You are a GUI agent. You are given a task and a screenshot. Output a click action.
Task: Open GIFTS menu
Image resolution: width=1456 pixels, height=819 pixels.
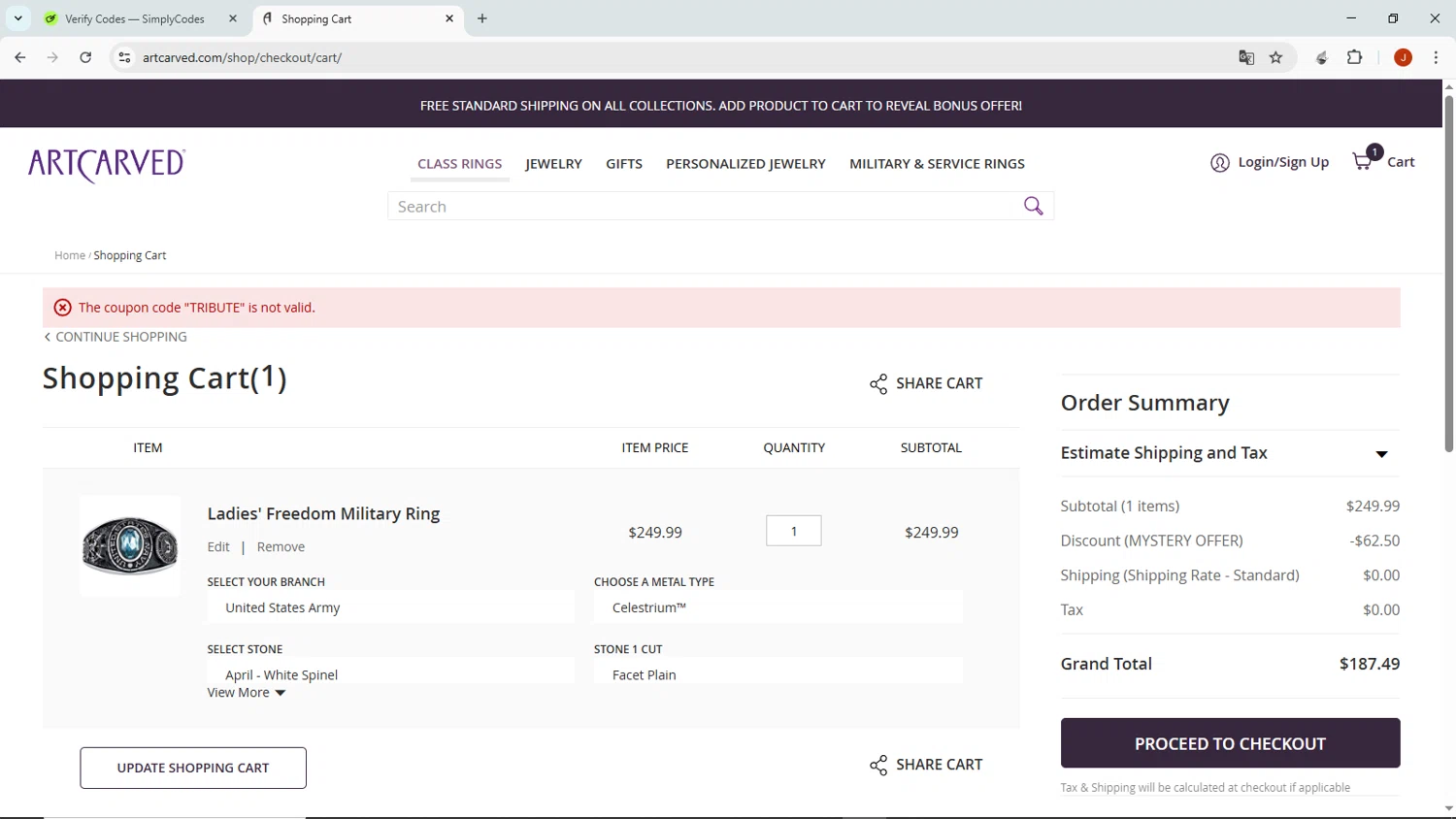coord(624,164)
